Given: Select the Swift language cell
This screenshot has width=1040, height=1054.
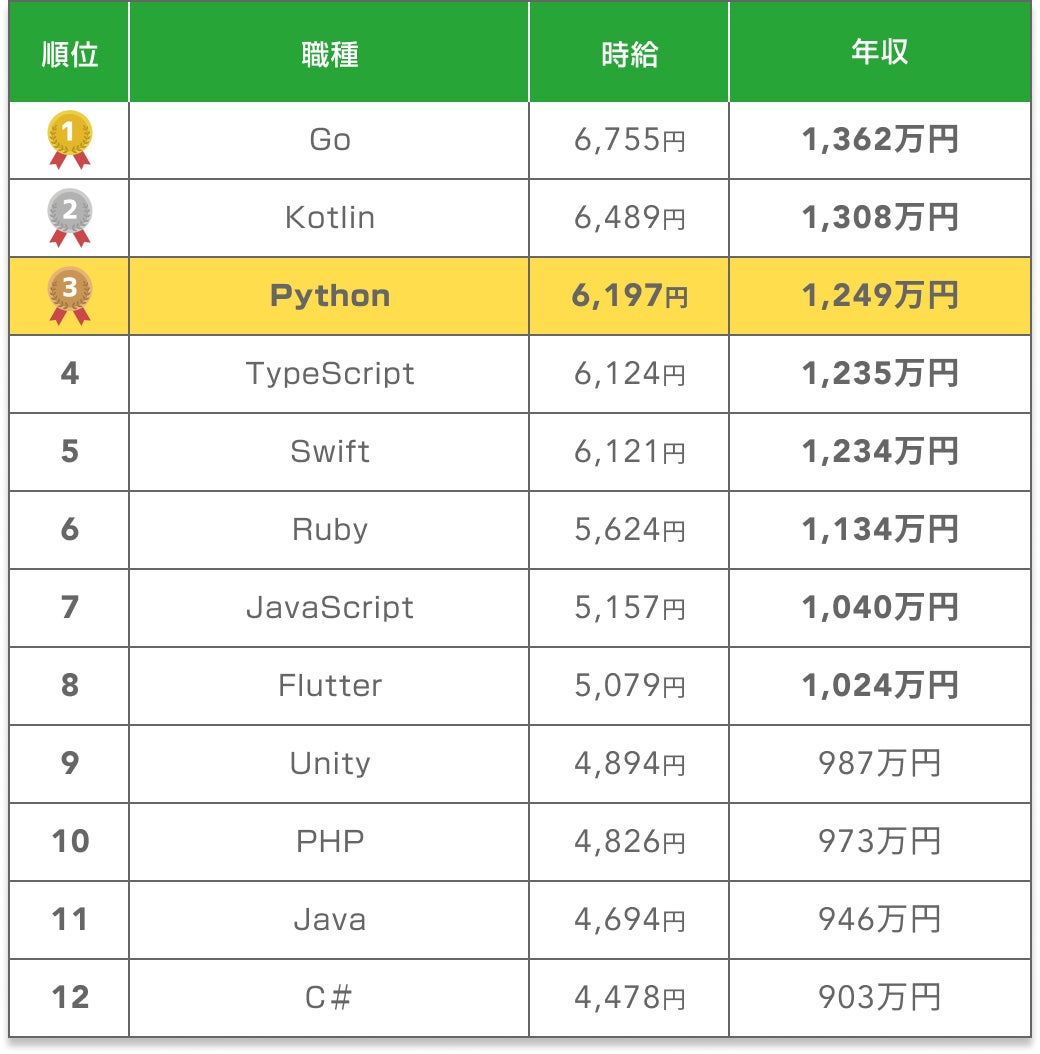Looking at the screenshot, I should (x=329, y=452).
